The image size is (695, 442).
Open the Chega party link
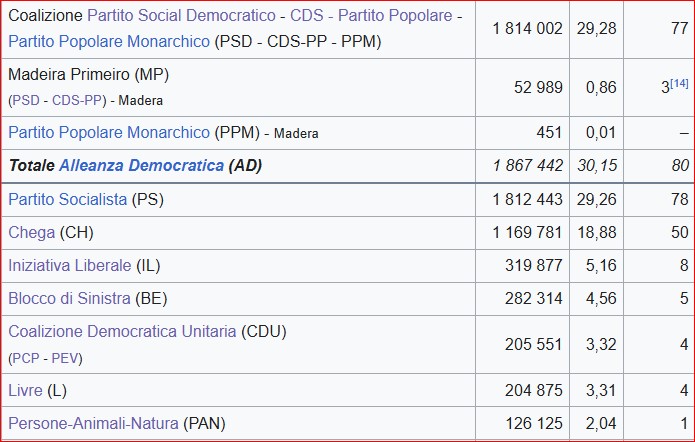pos(31,232)
